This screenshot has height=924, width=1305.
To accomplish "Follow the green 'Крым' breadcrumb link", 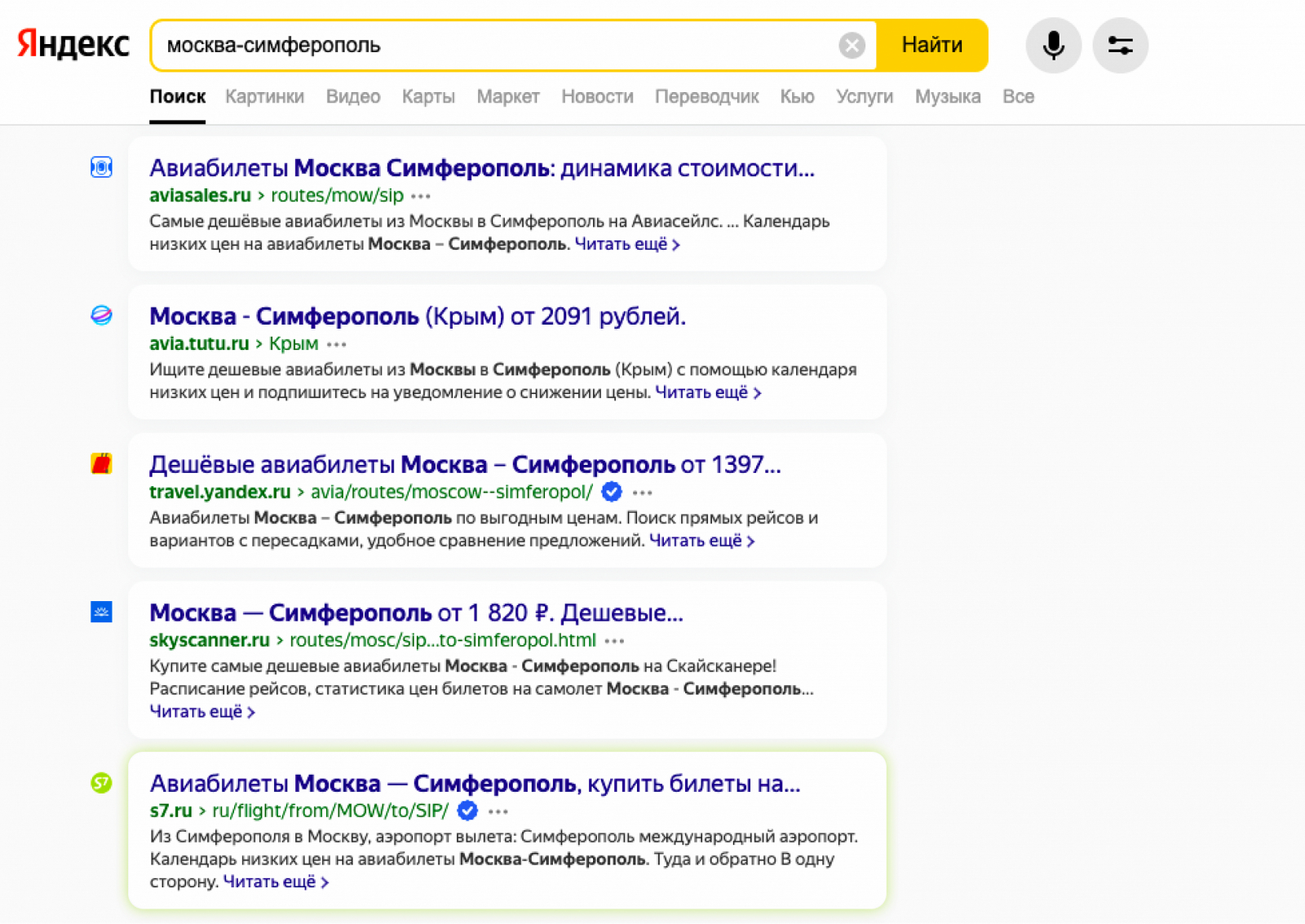I will point(294,344).
